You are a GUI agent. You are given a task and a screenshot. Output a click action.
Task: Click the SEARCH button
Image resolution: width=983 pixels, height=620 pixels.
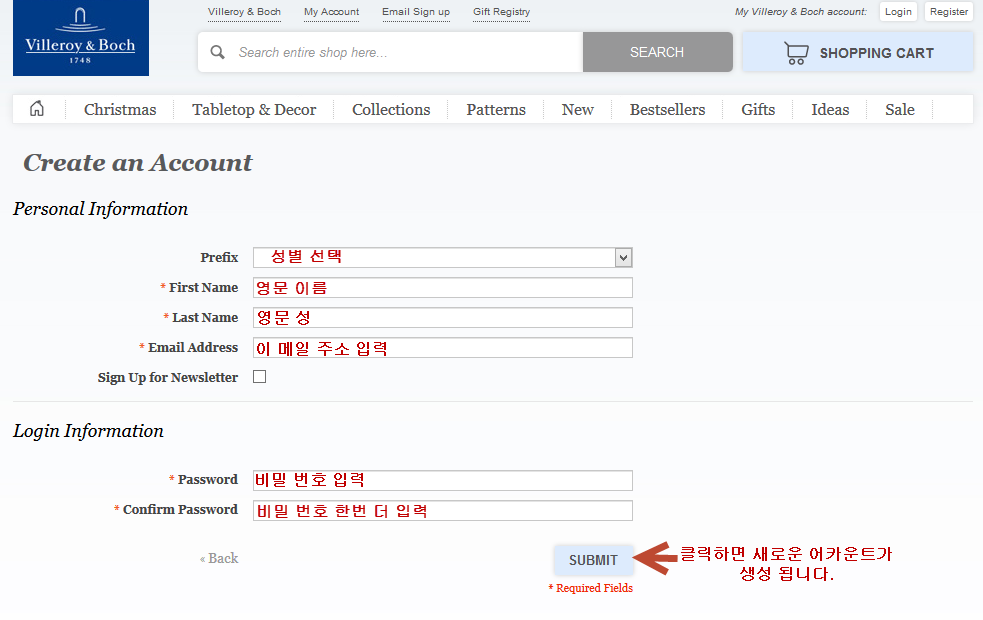pyautogui.click(x=658, y=52)
